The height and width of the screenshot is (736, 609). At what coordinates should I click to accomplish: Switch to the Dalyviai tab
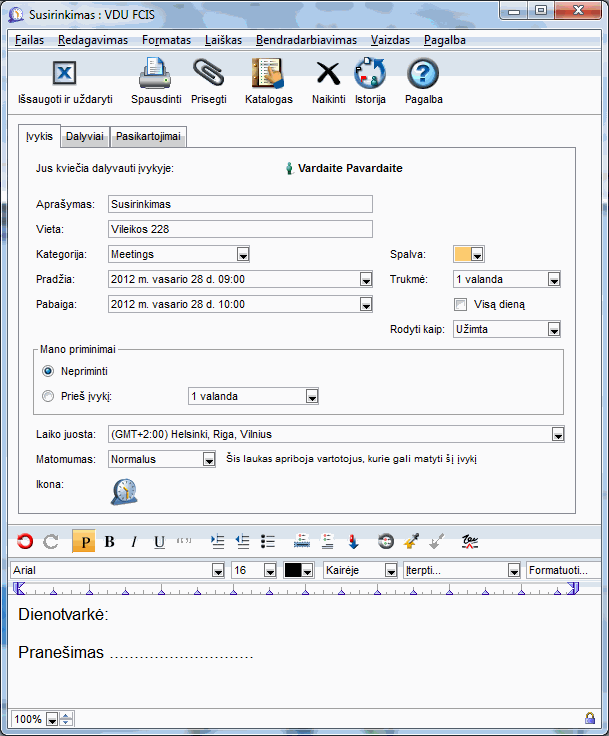pos(84,137)
